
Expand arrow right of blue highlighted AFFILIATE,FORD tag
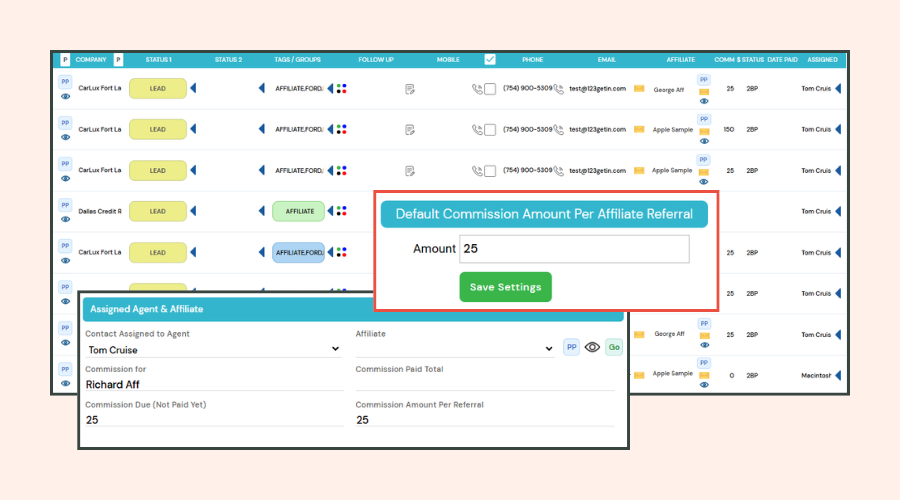pos(330,253)
